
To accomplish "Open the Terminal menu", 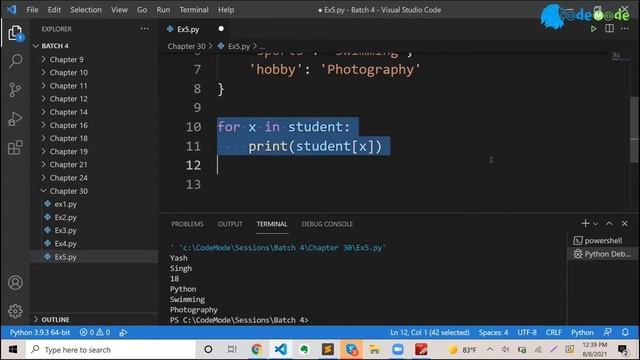I will pos(193,10).
